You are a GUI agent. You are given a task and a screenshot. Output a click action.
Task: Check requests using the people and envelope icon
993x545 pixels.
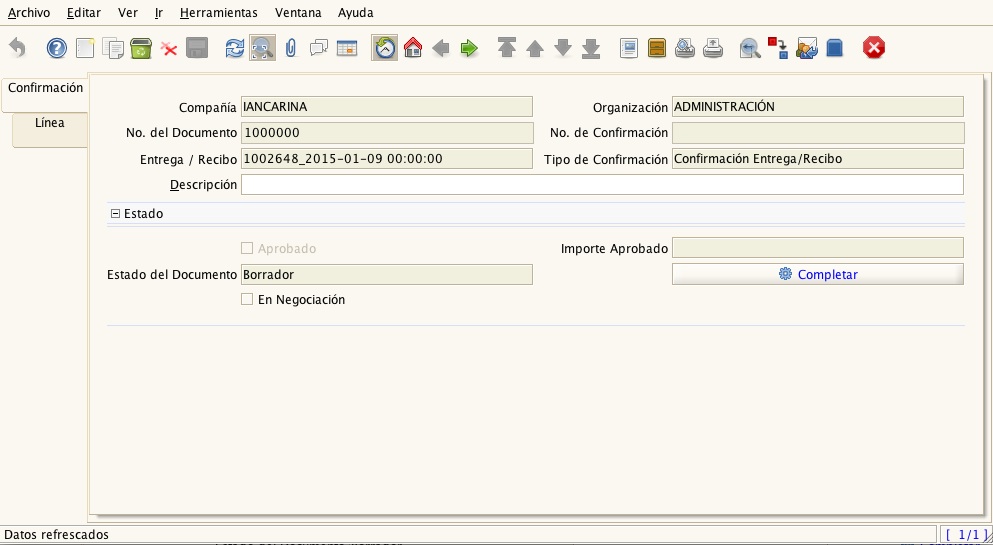(807, 48)
